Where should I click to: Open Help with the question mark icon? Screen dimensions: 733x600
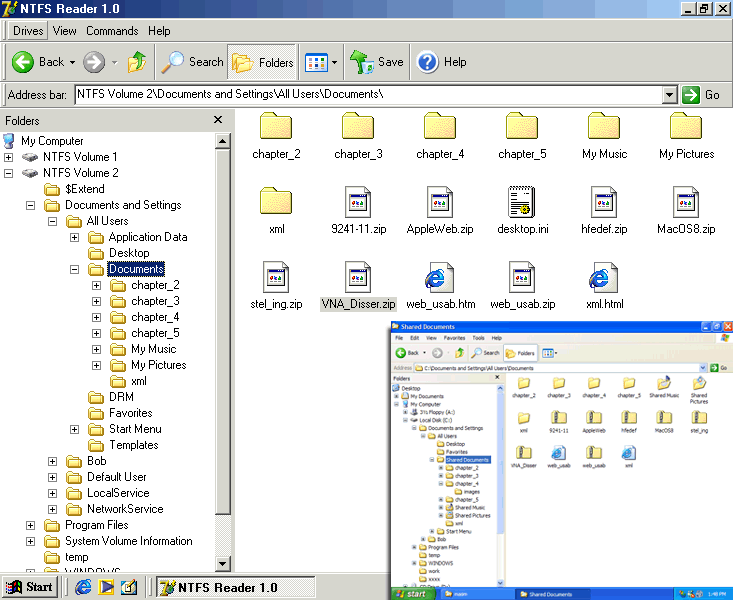point(428,62)
